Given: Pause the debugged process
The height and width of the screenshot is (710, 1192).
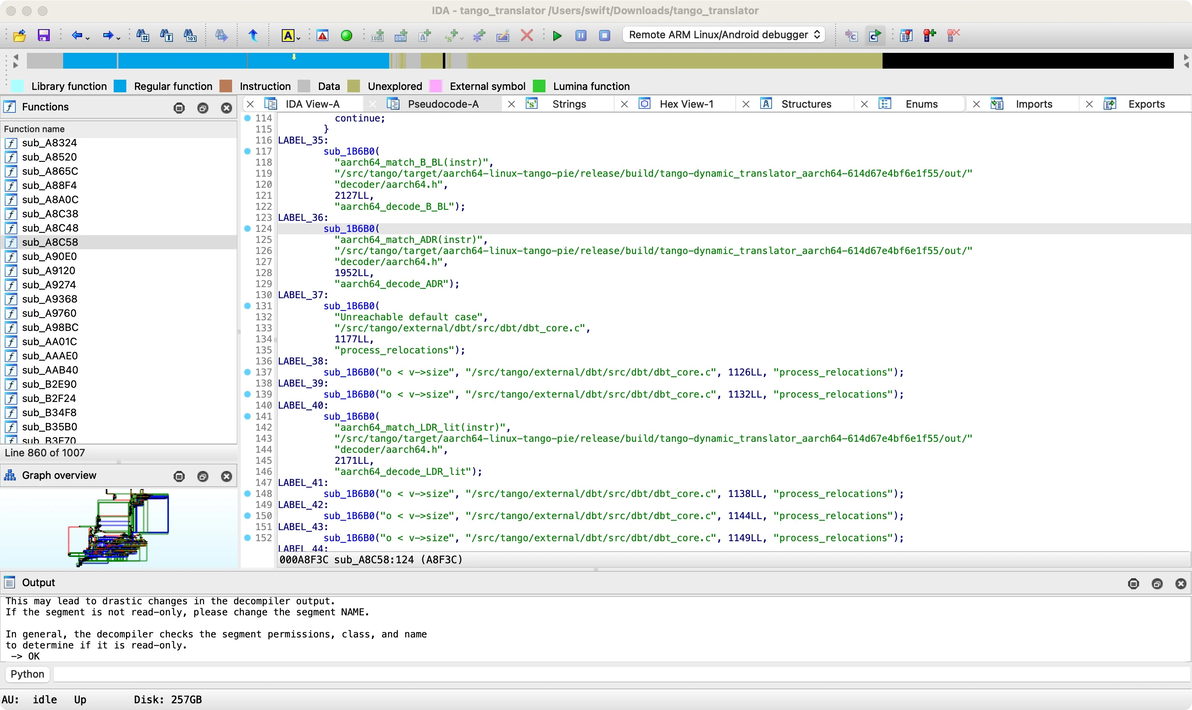Looking at the screenshot, I should [581, 35].
